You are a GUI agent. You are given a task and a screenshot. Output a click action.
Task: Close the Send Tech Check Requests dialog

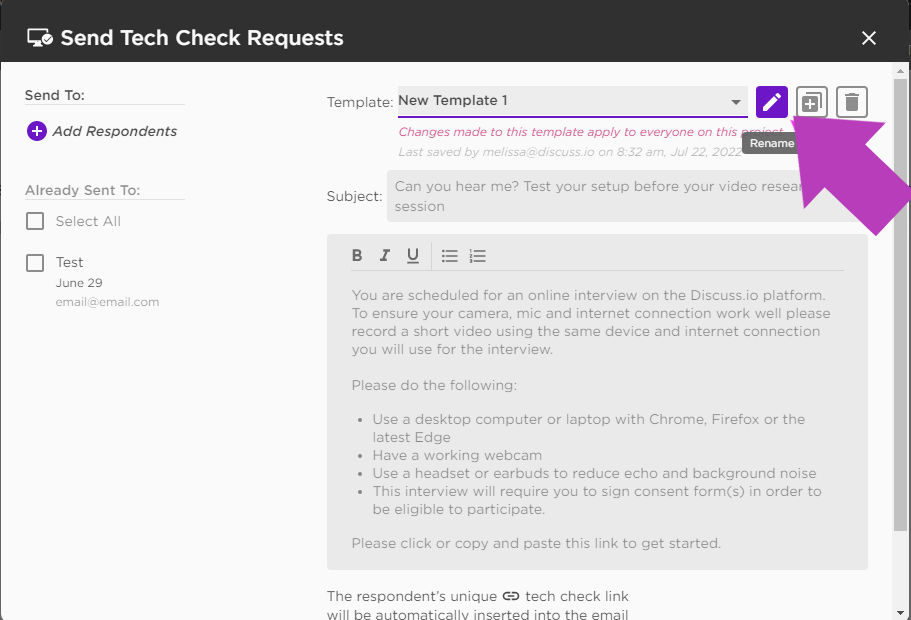[869, 38]
